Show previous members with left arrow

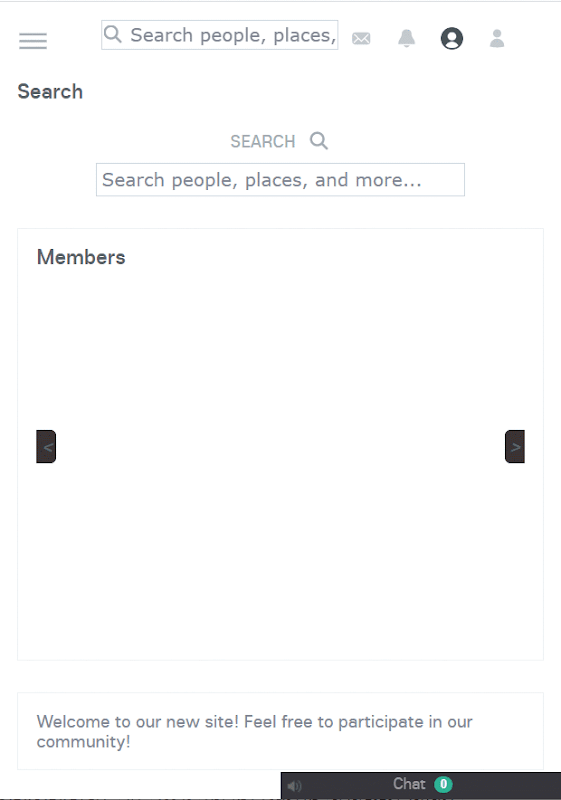pyautogui.click(x=46, y=446)
